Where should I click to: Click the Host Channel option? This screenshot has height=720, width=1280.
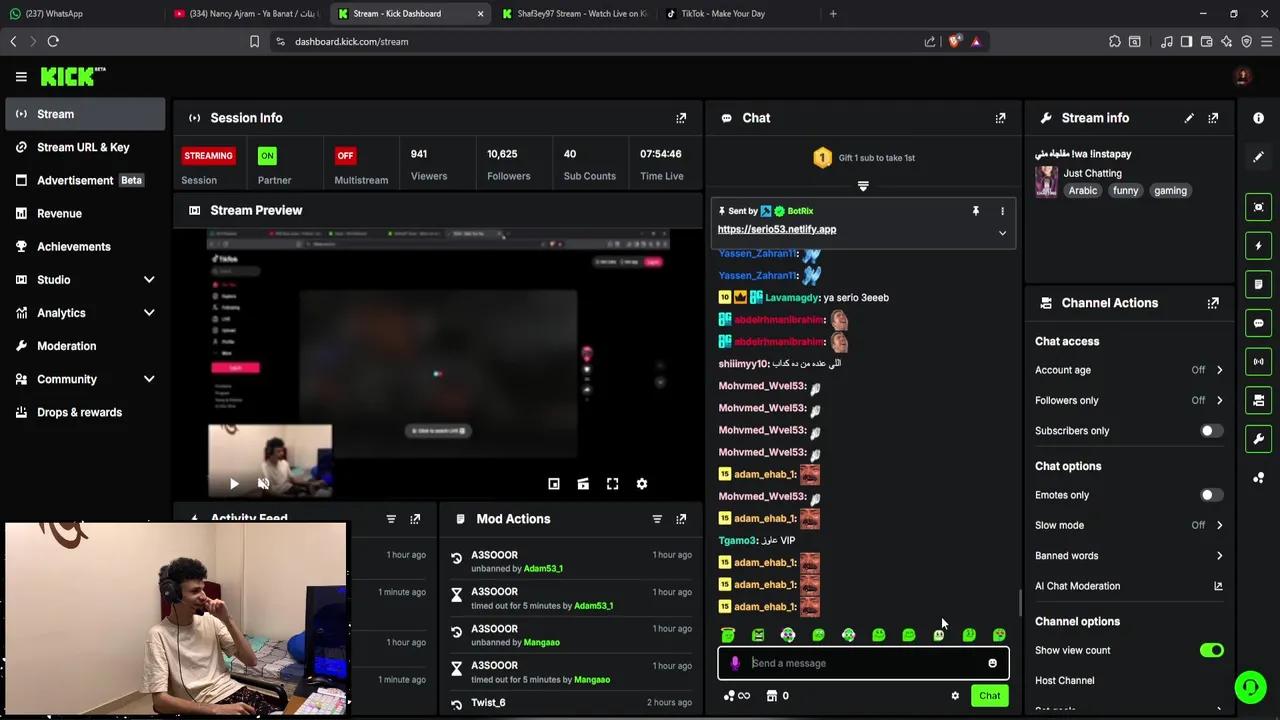coord(1065,681)
